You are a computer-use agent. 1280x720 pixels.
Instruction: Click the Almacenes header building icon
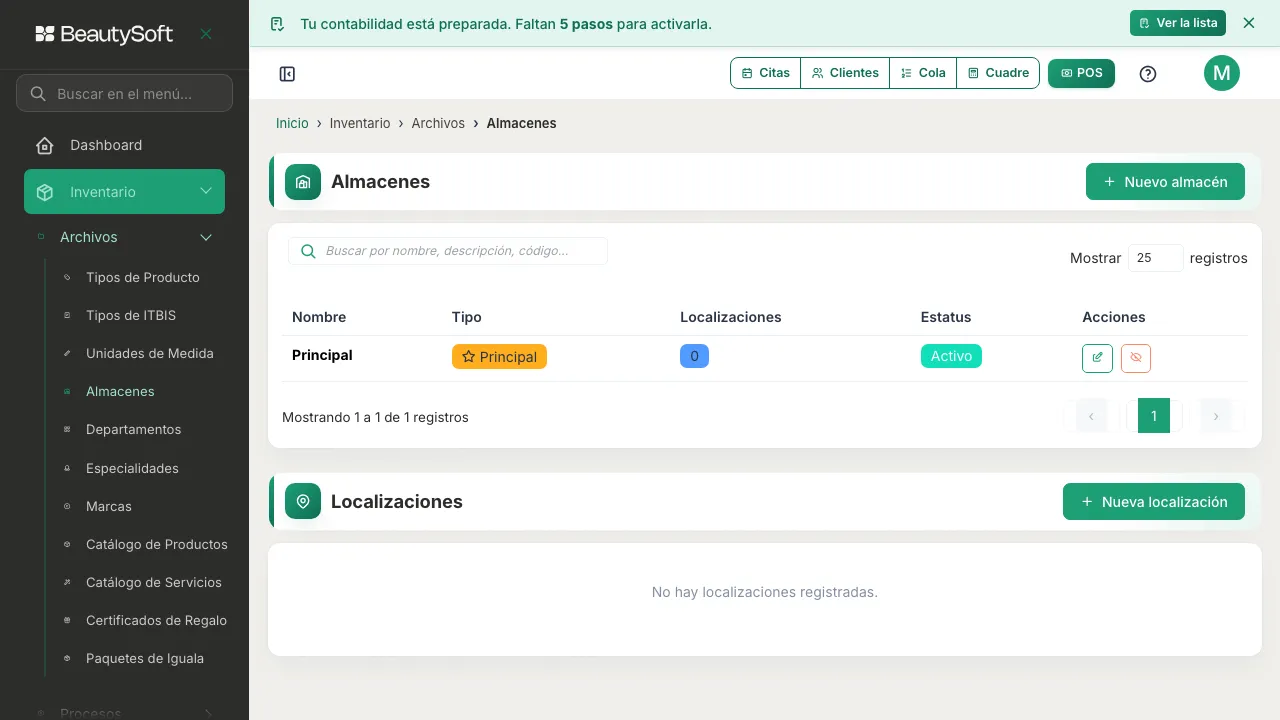pyautogui.click(x=303, y=182)
